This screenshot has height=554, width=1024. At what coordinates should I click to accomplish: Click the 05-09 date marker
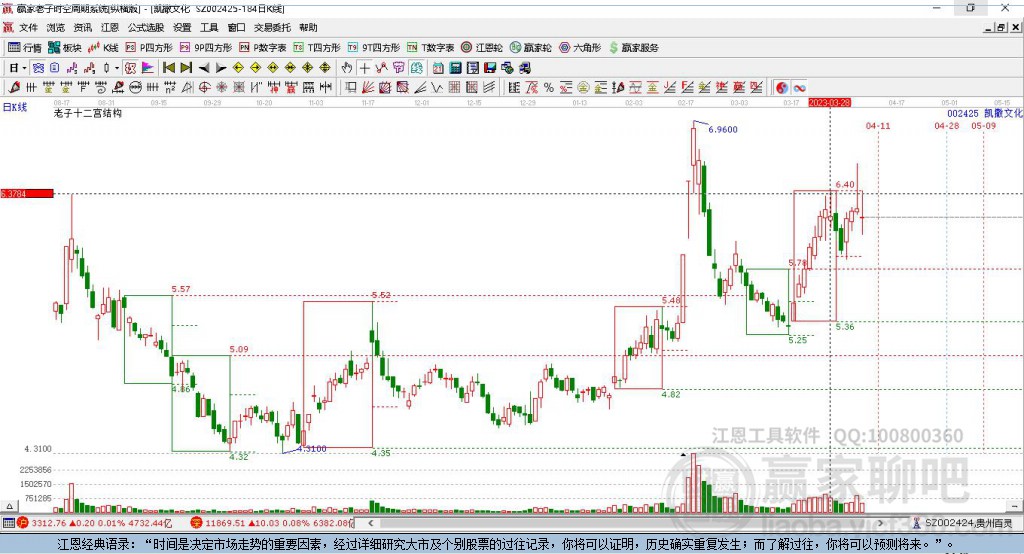click(984, 125)
